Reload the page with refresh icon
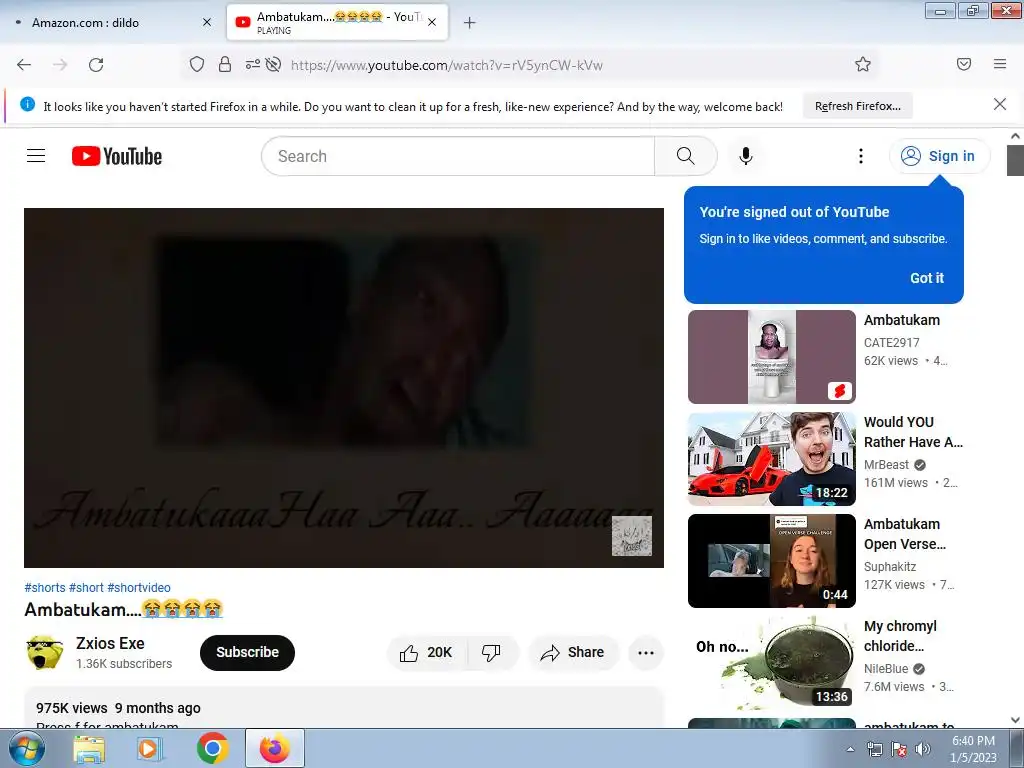This screenshot has height=768, width=1024. pos(96,65)
